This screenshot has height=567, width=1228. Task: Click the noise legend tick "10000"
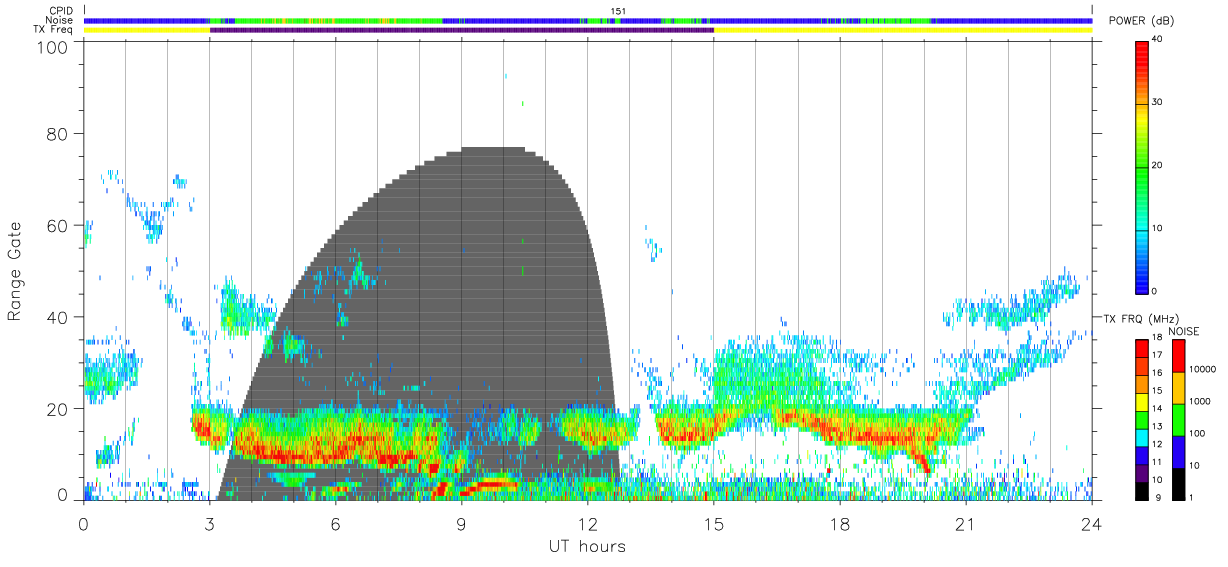click(x=1202, y=369)
